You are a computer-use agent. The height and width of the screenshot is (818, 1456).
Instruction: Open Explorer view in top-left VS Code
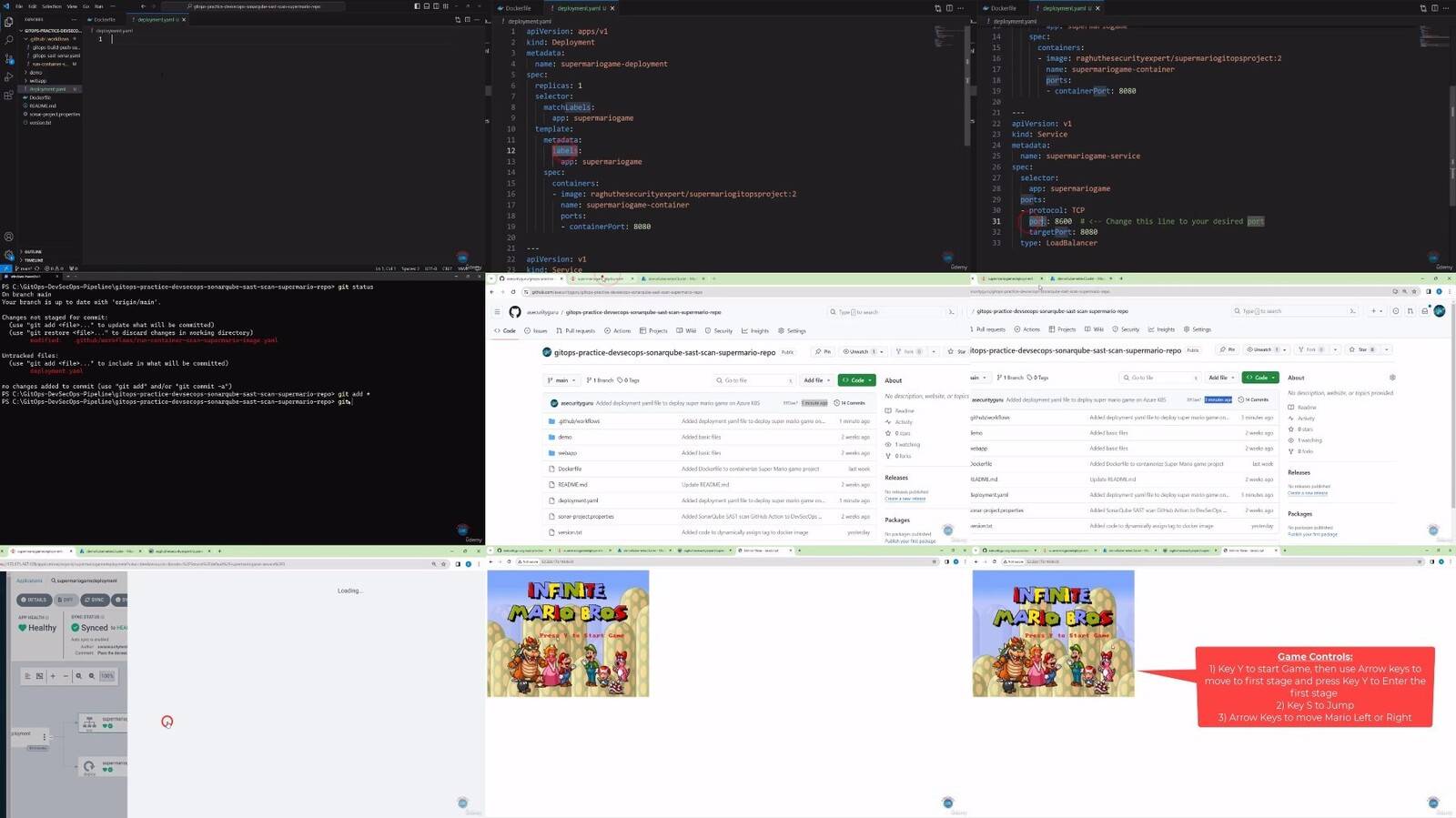coord(8,22)
